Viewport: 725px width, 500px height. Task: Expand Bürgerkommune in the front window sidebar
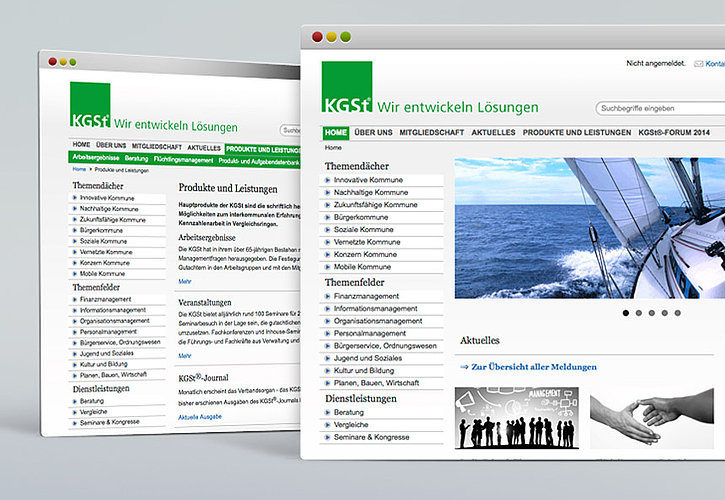point(361,217)
